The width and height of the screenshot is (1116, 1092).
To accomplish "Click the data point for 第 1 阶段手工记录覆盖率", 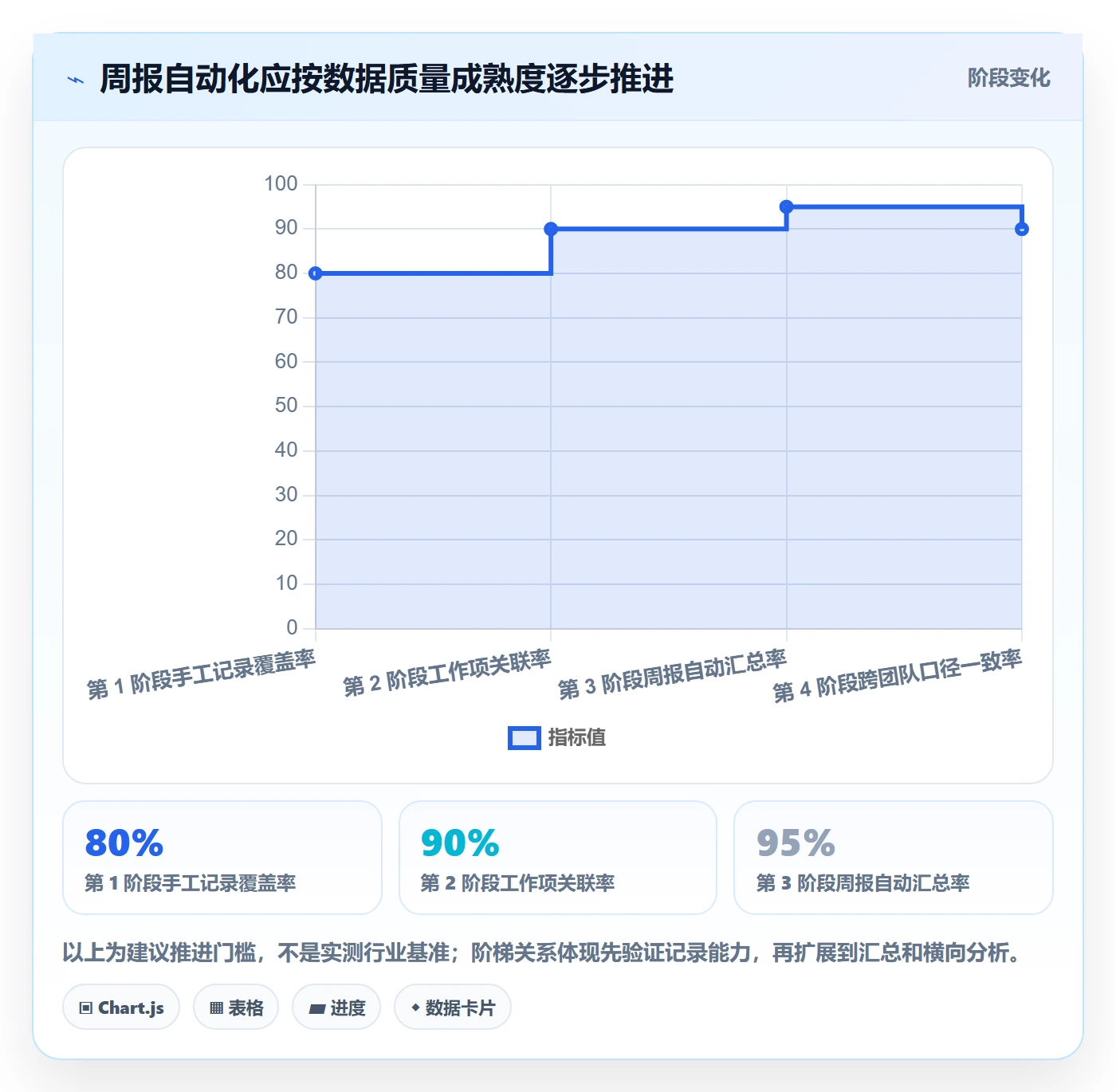I will (316, 273).
